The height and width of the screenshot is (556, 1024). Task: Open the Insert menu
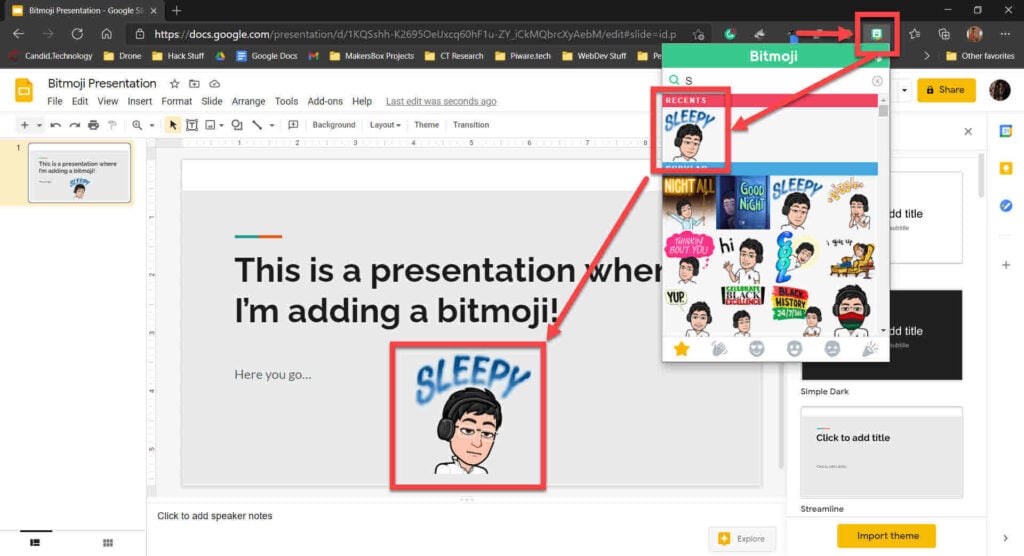pos(140,101)
